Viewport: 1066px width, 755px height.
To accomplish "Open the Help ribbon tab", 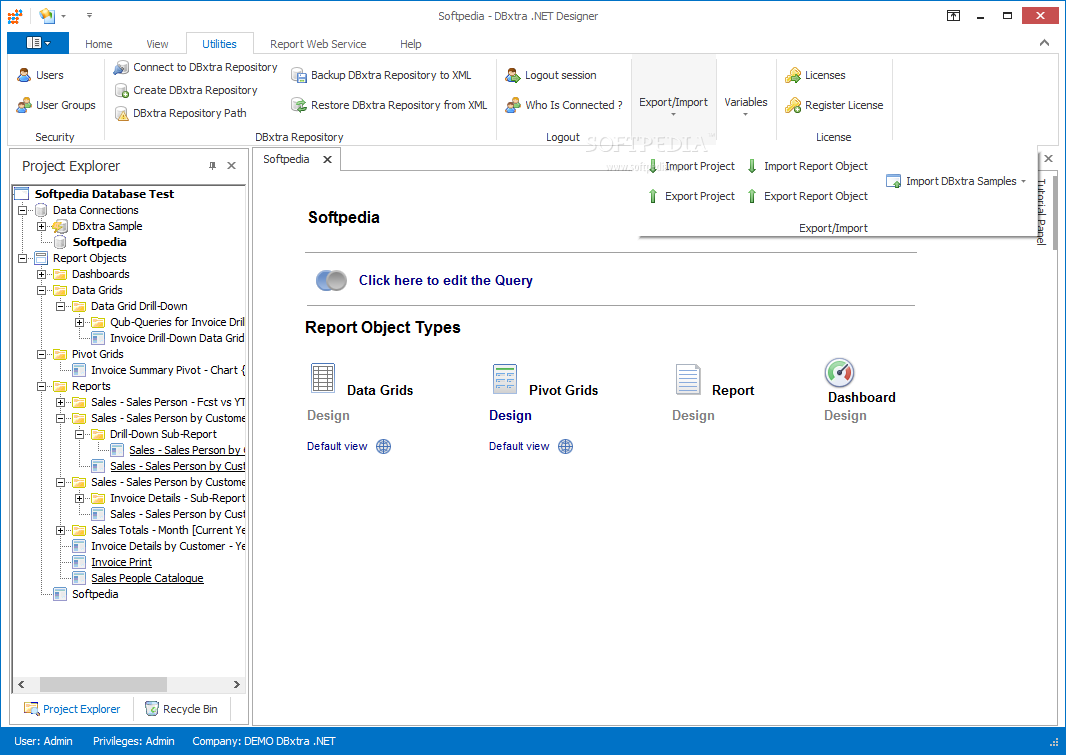I will pyautogui.click(x=411, y=43).
